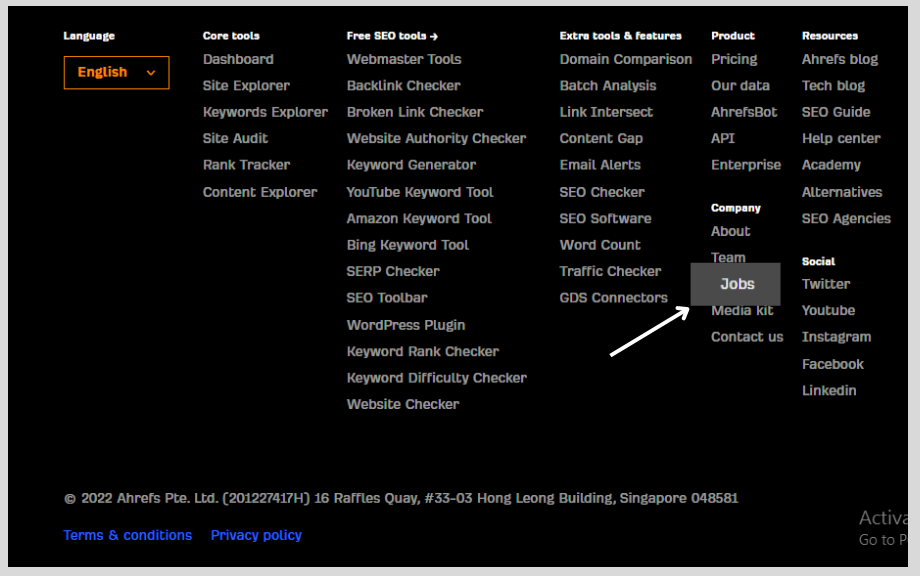Visit Ahrefs on Twitter
The image size is (920, 576).
[826, 284]
